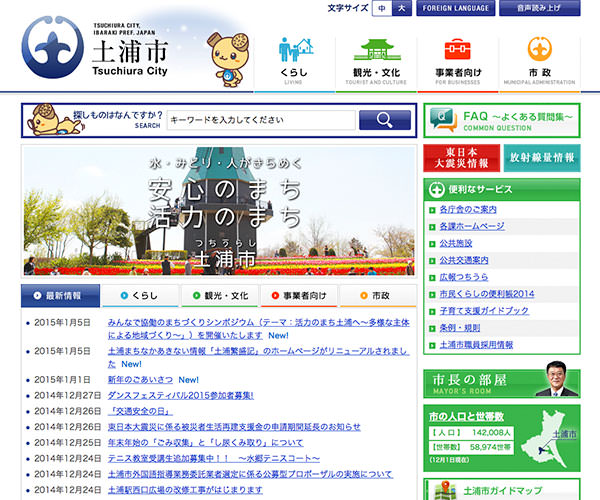The height and width of the screenshot is (500, 600).
Task: Open 市政 Municipal Administration icon
Action: [x=540, y=62]
